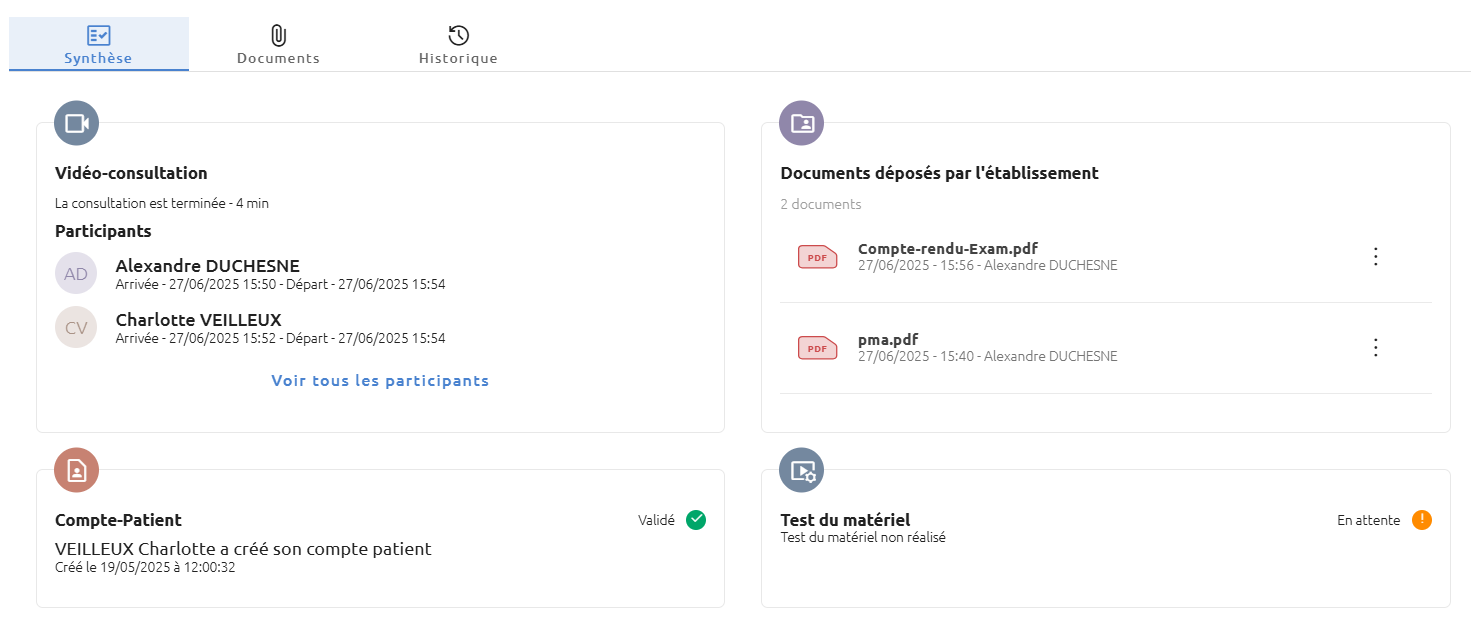The height and width of the screenshot is (626, 1471).
Task: Click the orange En attente warning icon
Action: (x=1422, y=520)
